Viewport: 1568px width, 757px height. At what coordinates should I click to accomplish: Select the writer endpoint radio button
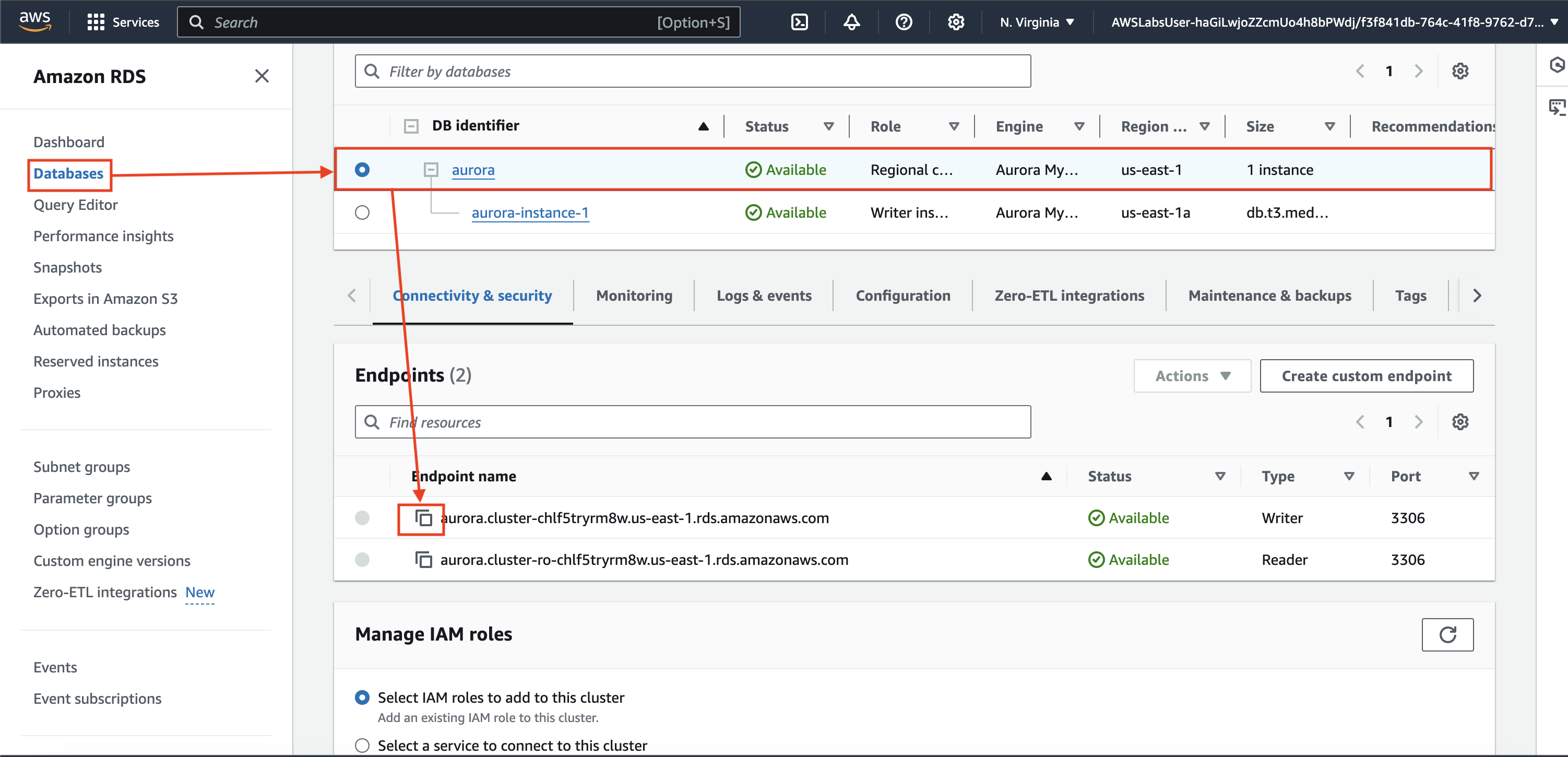click(x=362, y=518)
